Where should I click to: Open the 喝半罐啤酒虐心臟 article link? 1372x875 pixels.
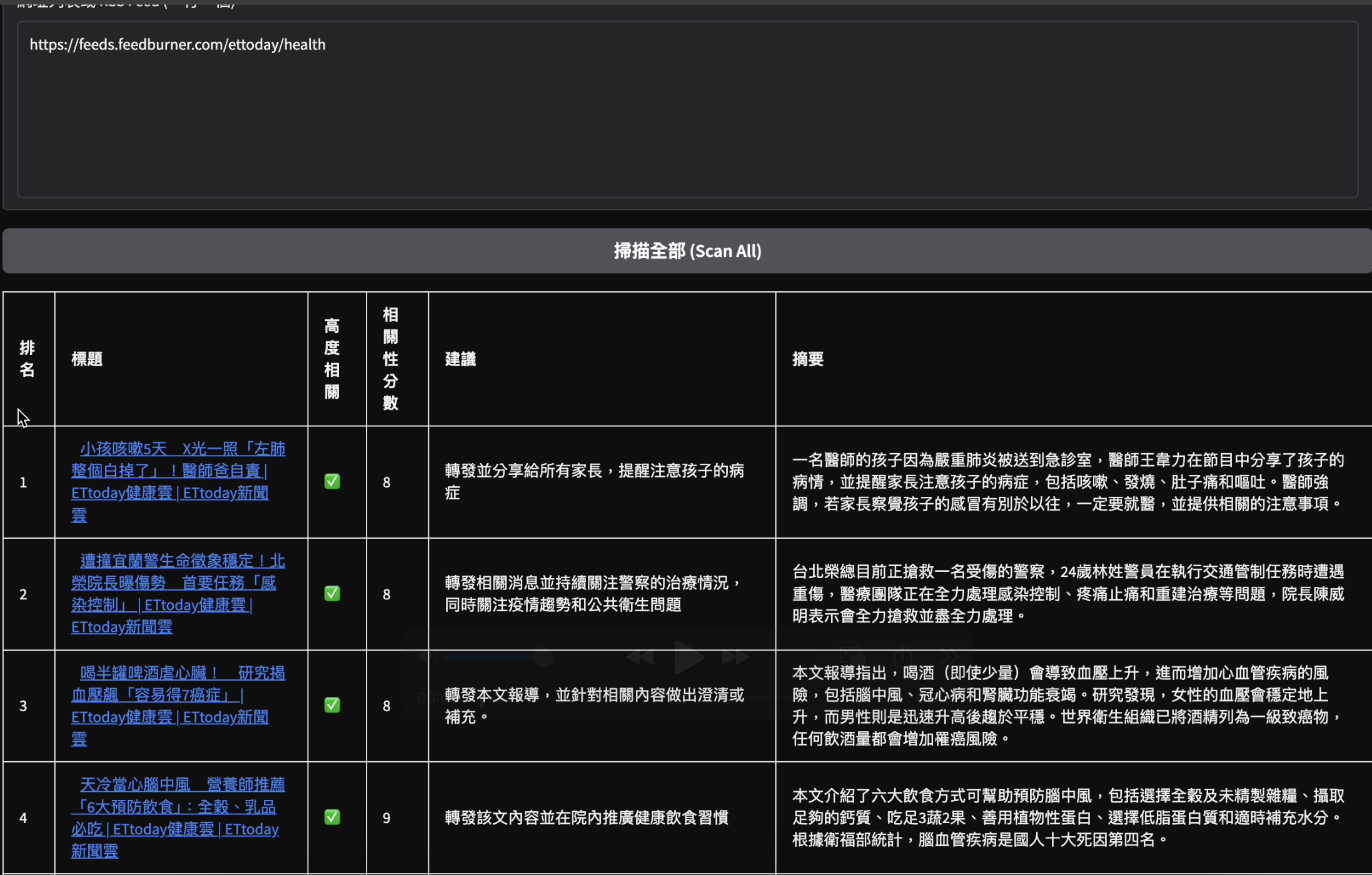[x=178, y=705]
